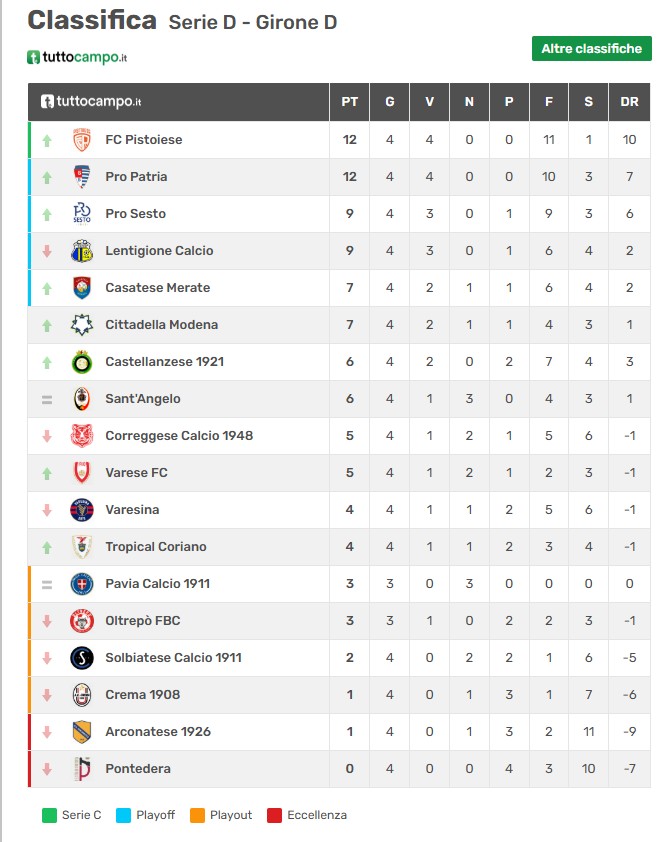This screenshot has width=665, height=842.
Task: Click the red Eccellenza legend swatch
Action: [274, 815]
